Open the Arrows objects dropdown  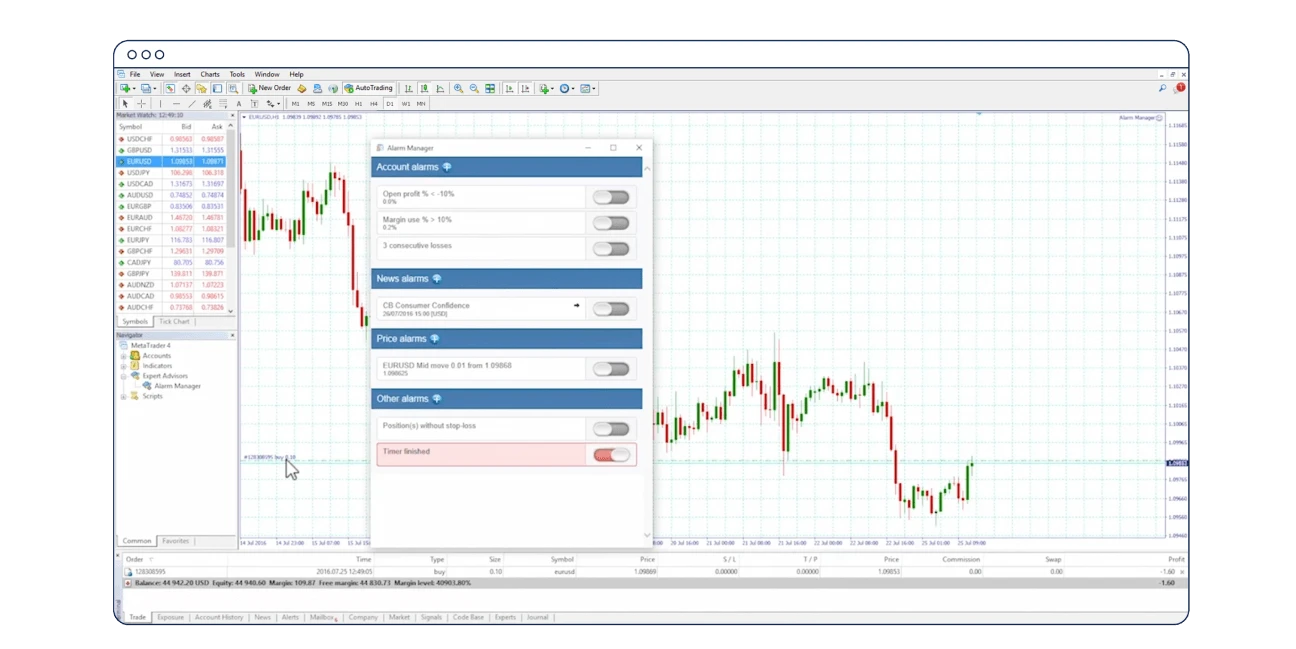pyautogui.click(x=272, y=103)
